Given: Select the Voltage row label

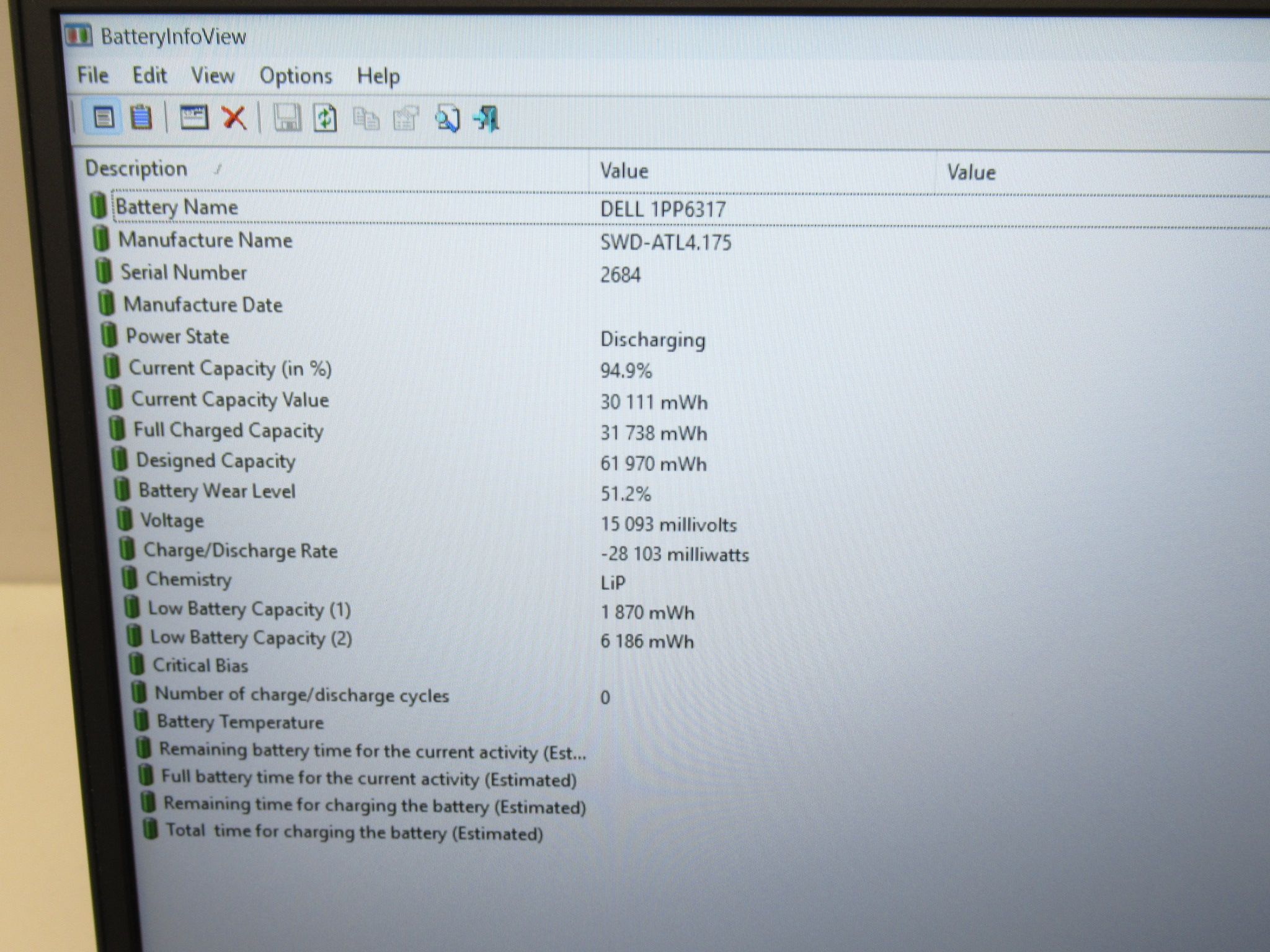Looking at the screenshot, I should pos(172,521).
